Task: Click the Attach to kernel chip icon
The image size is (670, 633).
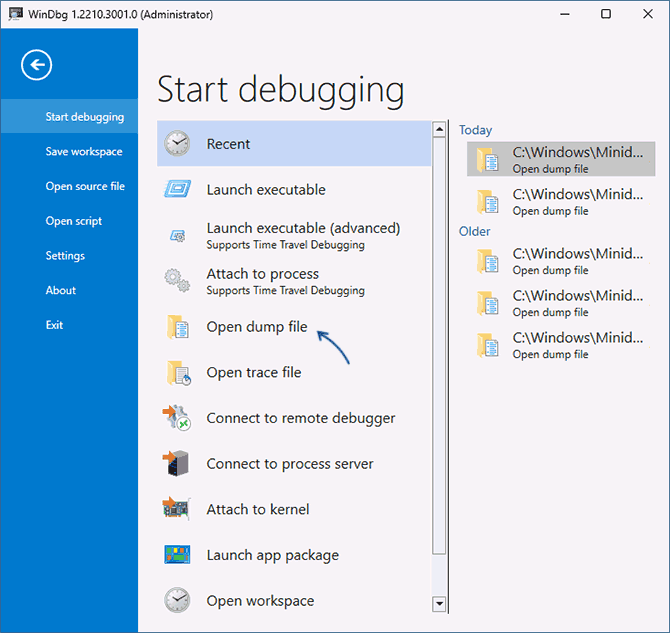Action: click(x=177, y=509)
